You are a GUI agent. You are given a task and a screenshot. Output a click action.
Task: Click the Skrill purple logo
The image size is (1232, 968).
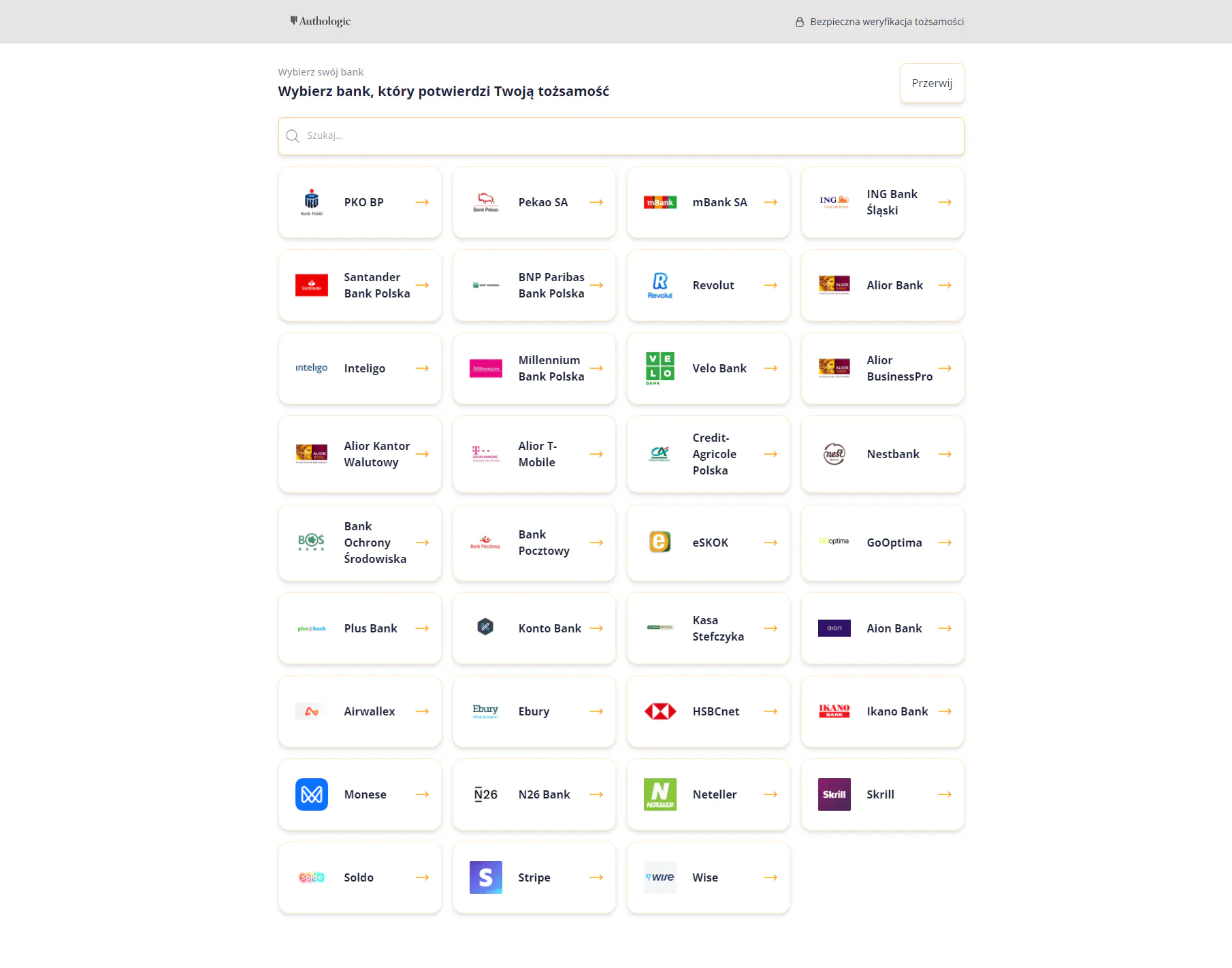coord(834,794)
